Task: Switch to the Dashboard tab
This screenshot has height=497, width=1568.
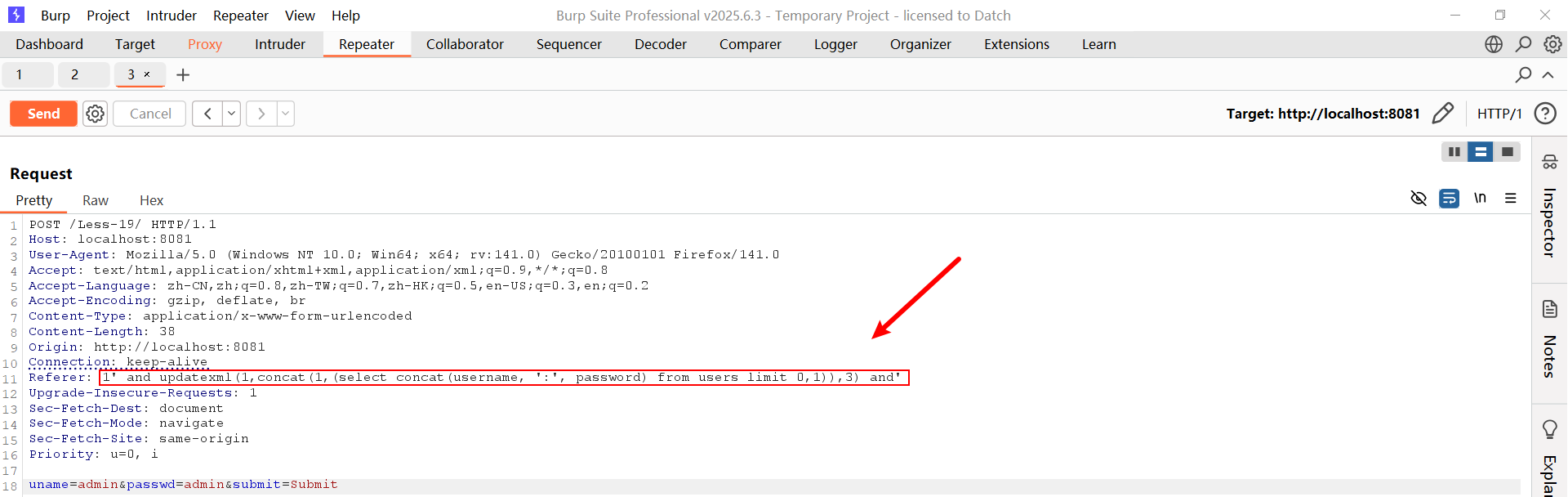Action: click(x=49, y=44)
